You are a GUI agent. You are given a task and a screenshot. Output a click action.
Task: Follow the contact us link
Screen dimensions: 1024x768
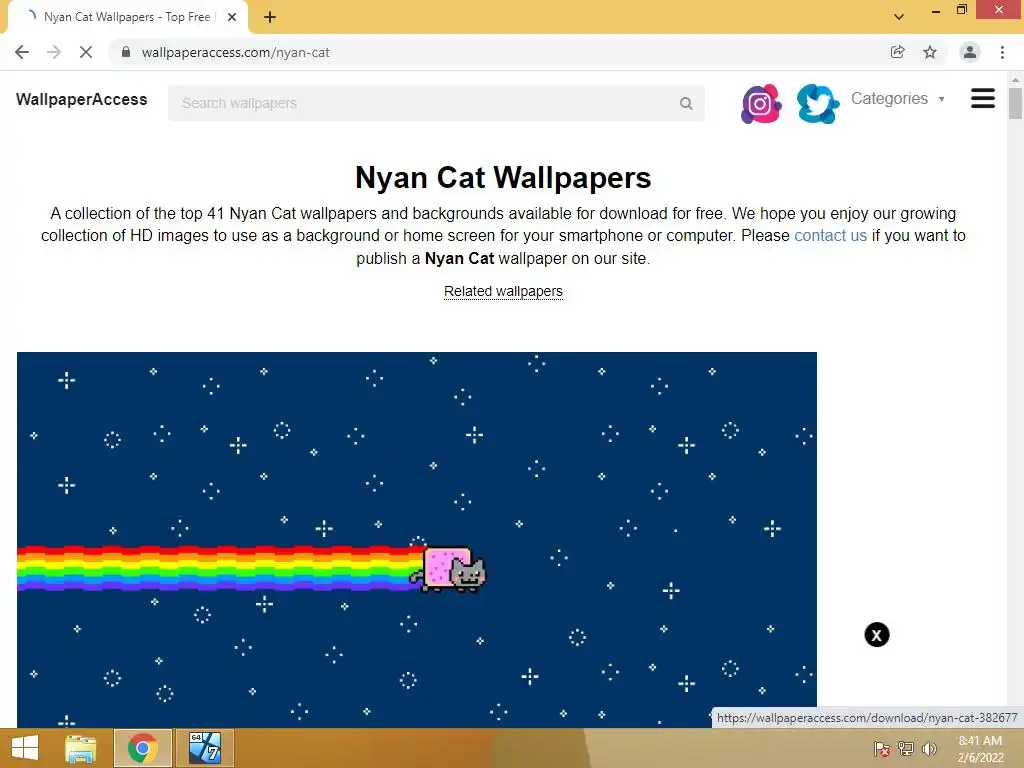[830, 235]
